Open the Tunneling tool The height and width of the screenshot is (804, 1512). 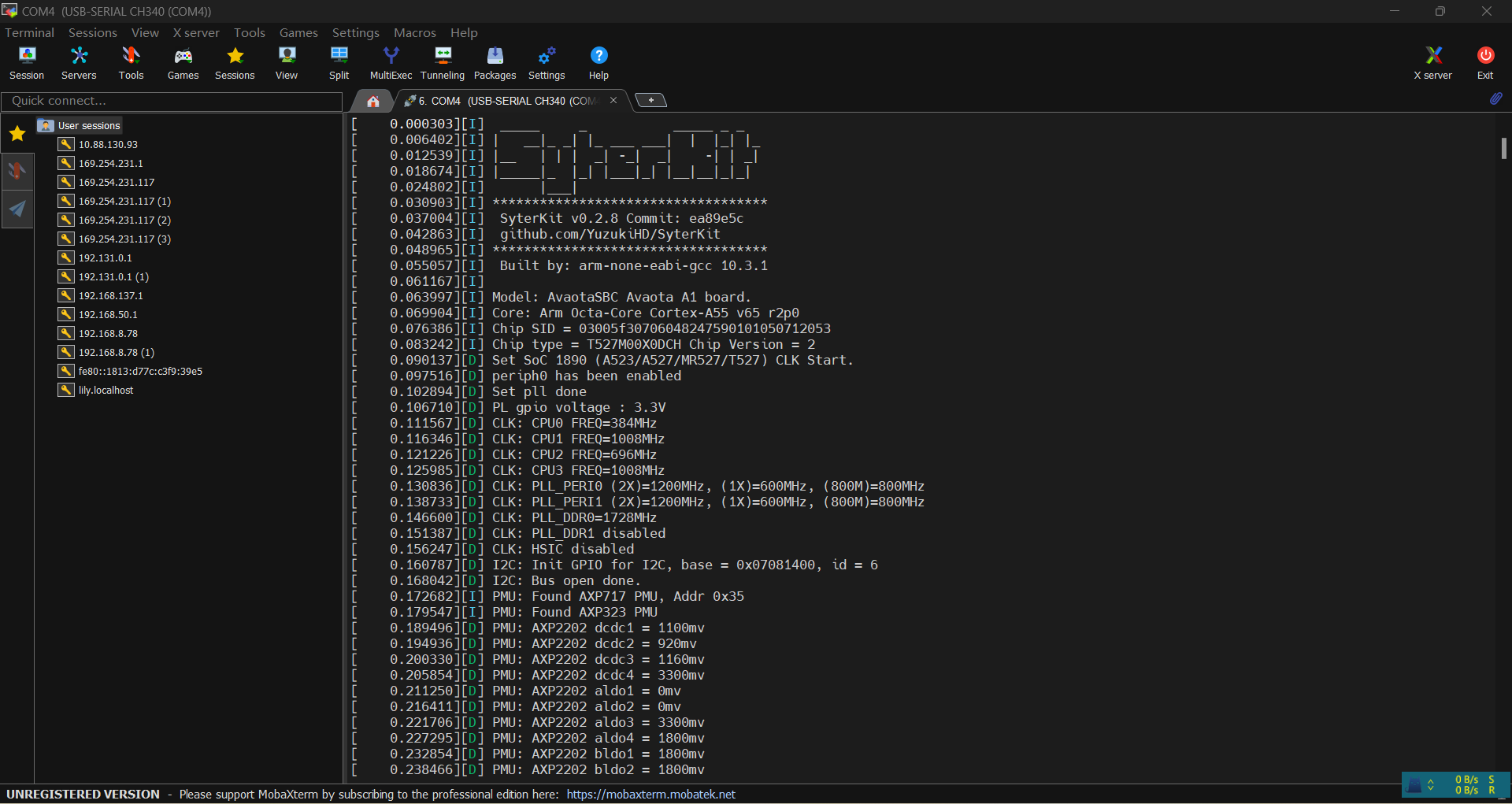point(443,63)
